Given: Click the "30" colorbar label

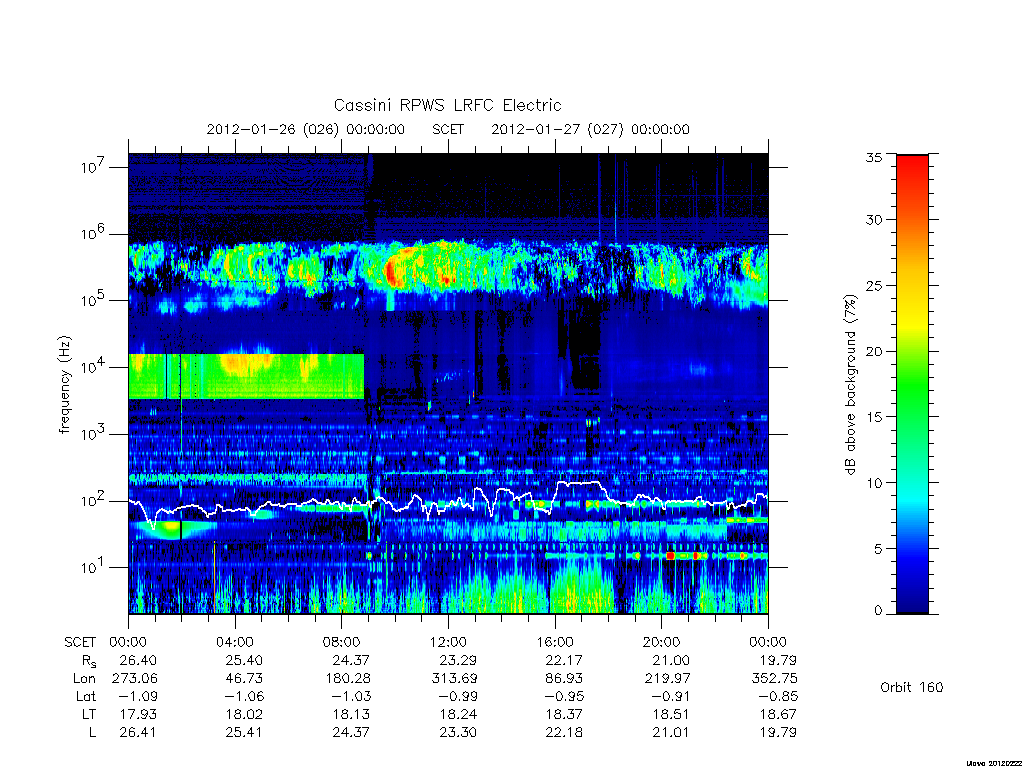Looking at the screenshot, I should tap(873, 219).
